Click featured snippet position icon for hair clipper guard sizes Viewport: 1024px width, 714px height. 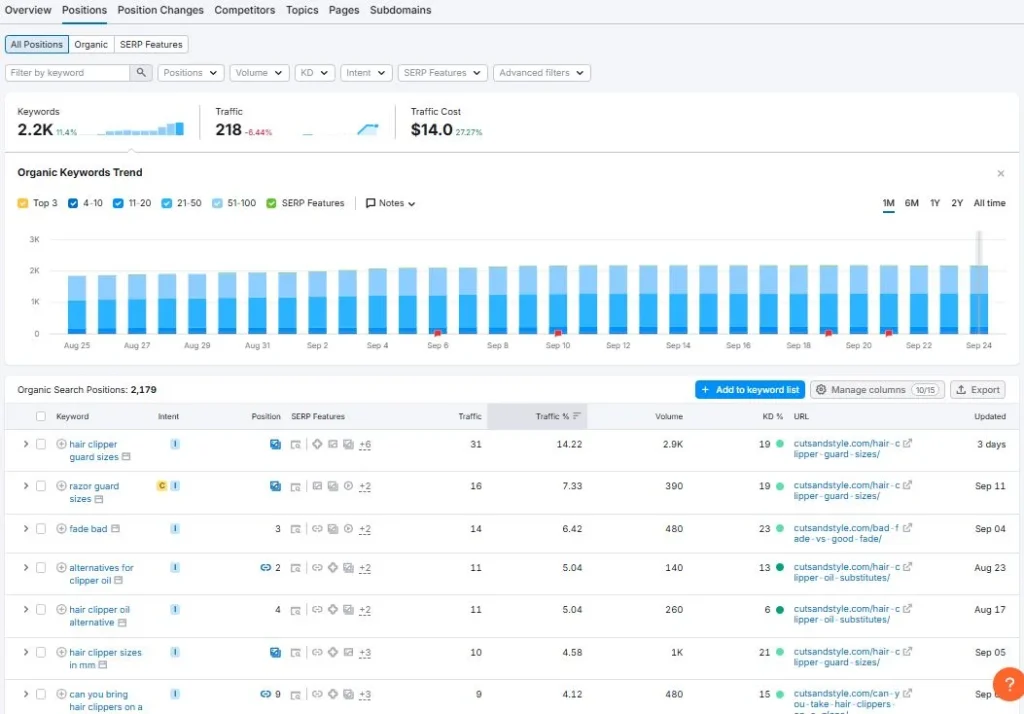pos(275,444)
